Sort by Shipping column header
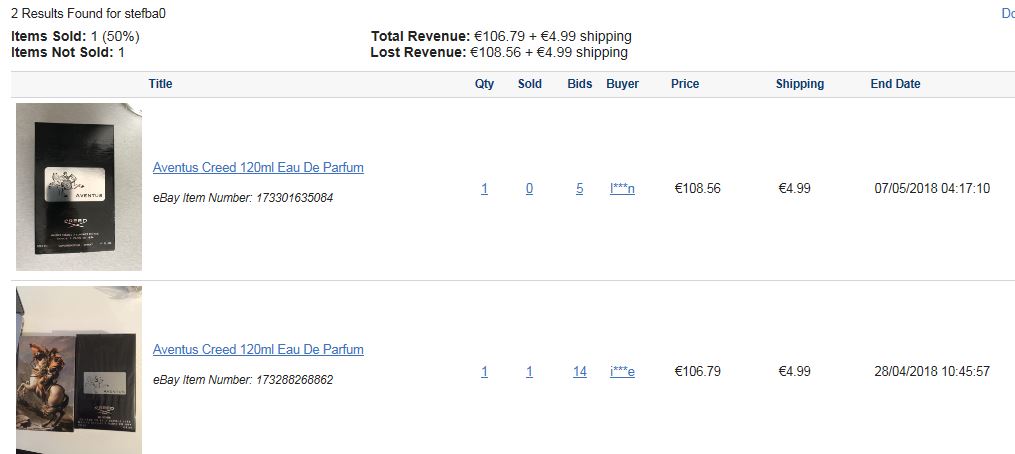Screen dimensions: 1015x454 (799, 84)
